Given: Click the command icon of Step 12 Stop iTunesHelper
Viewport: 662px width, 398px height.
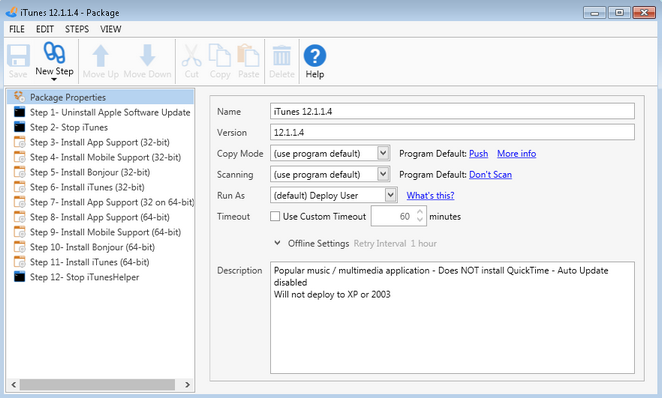Looking at the screenshot, I should click(x=19, y=277).
